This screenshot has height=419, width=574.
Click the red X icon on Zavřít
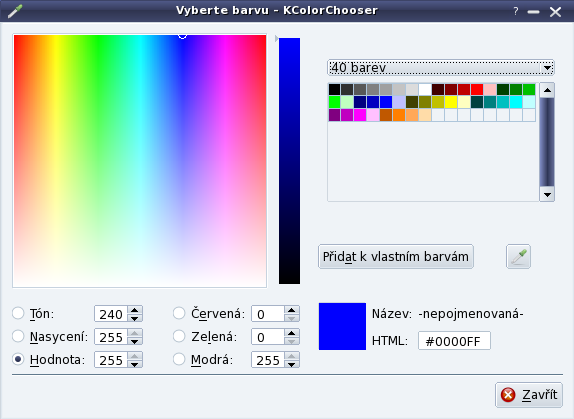point(508,395)
